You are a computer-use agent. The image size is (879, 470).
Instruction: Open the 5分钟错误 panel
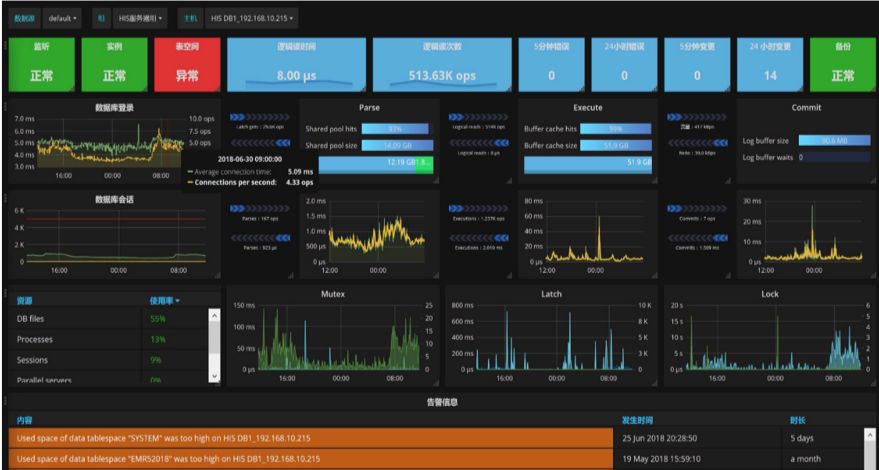[552, 64]
